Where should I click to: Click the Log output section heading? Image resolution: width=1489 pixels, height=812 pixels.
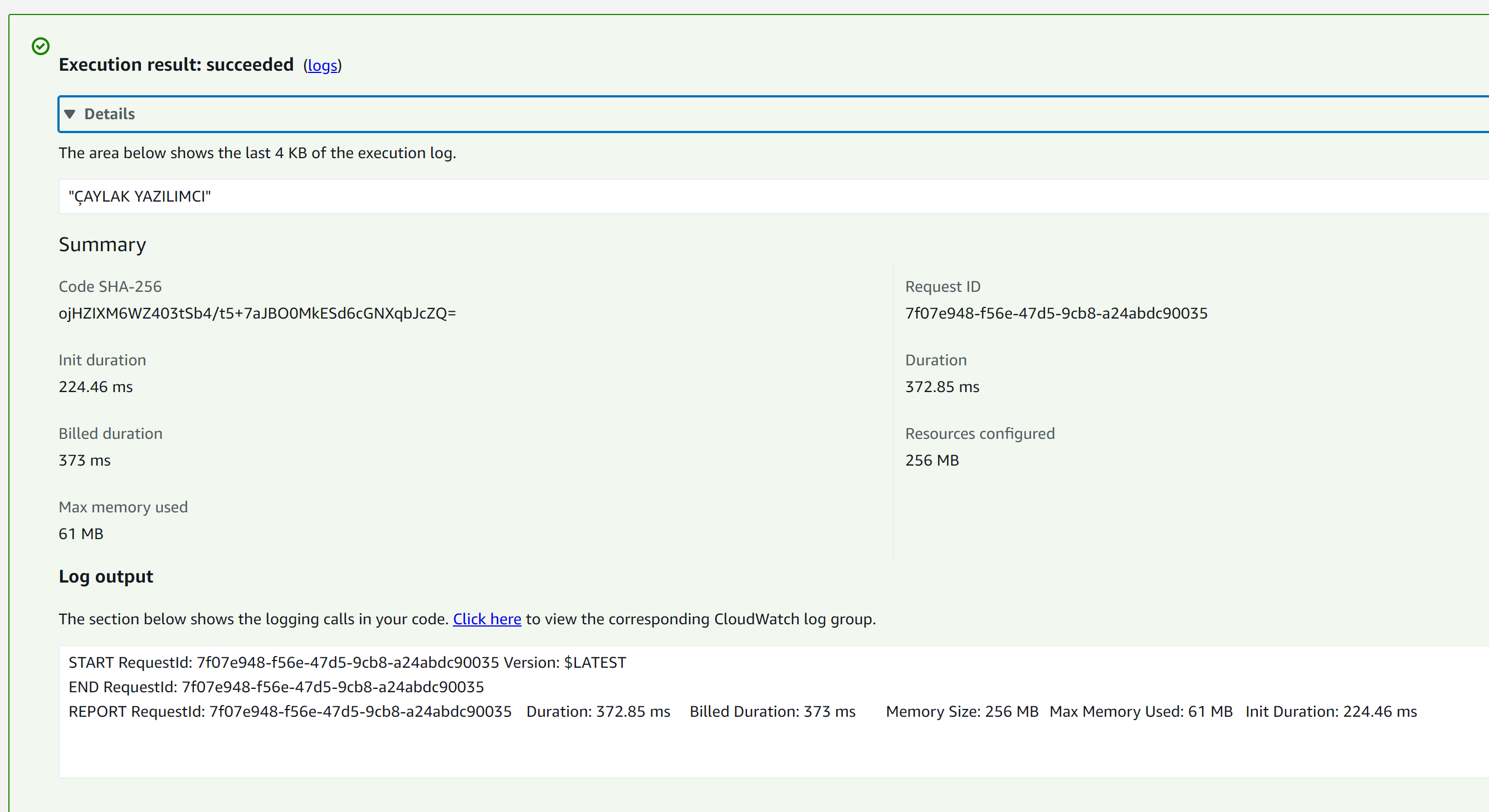click(106, 576)
